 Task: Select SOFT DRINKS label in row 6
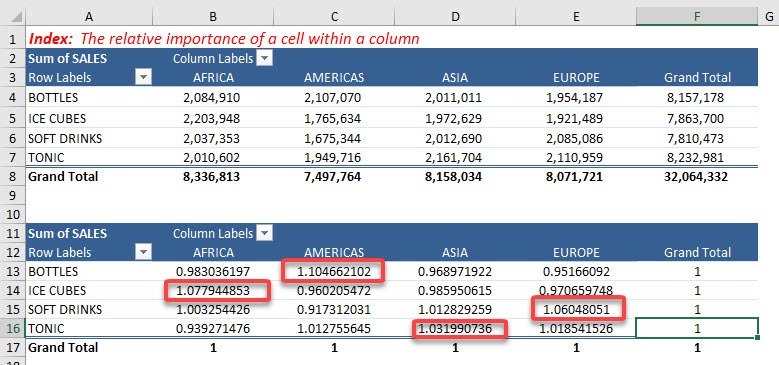[65, 139]
